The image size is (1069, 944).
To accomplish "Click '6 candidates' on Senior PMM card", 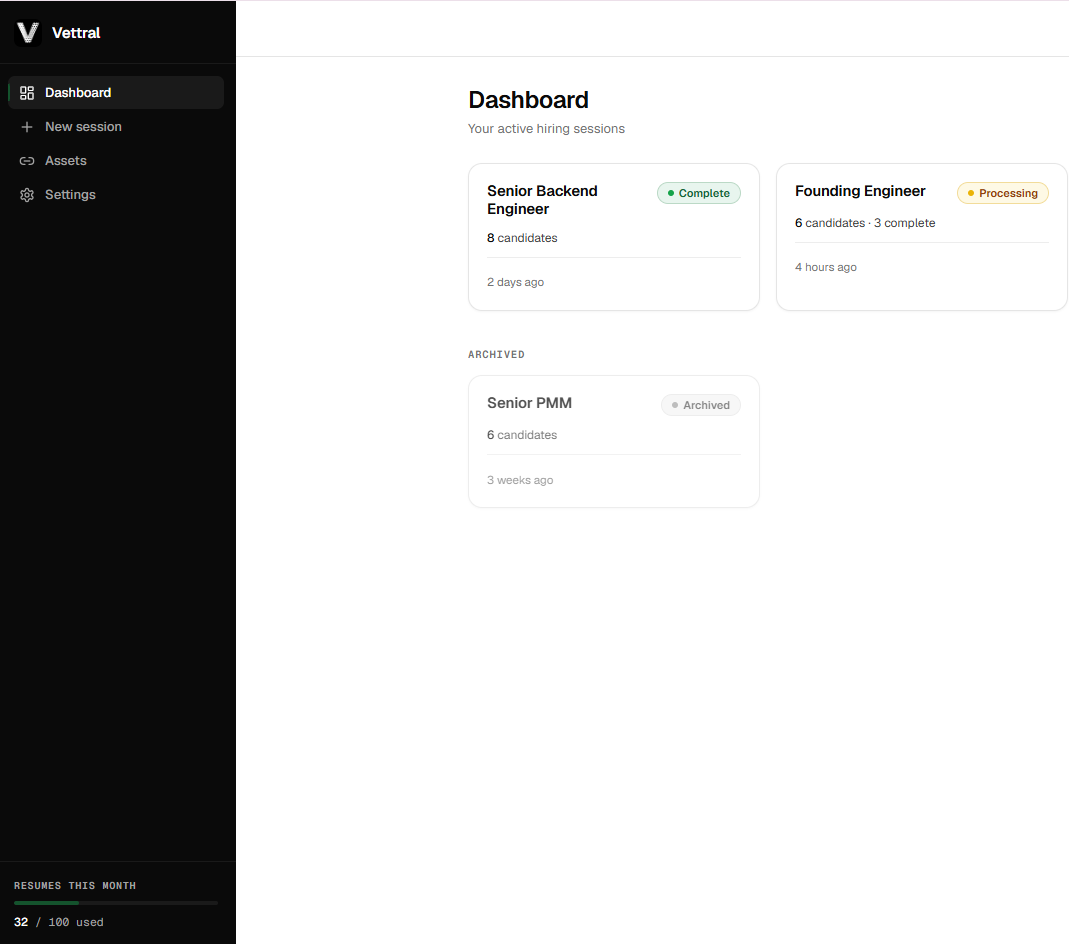I will coord(522,435).
